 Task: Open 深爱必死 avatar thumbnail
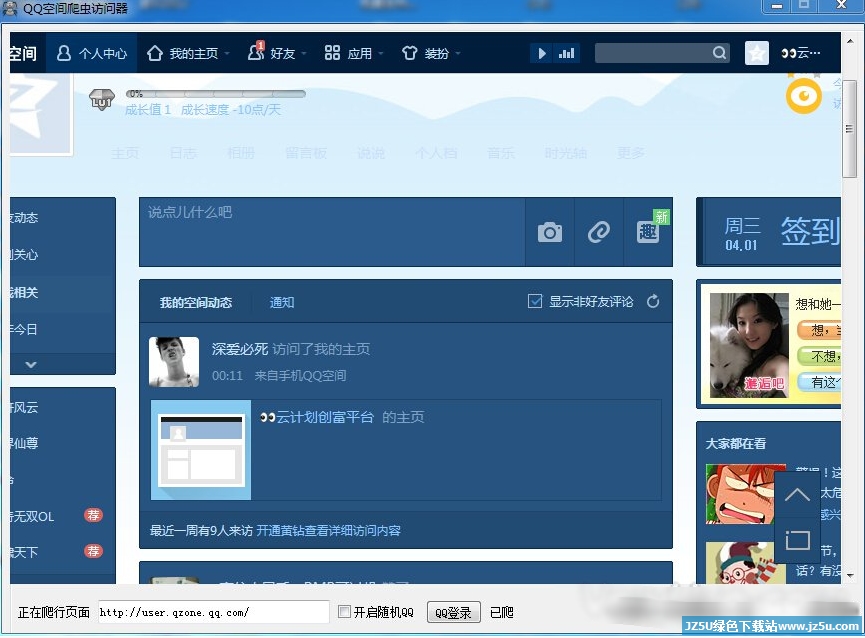click(x=174, y=362)
